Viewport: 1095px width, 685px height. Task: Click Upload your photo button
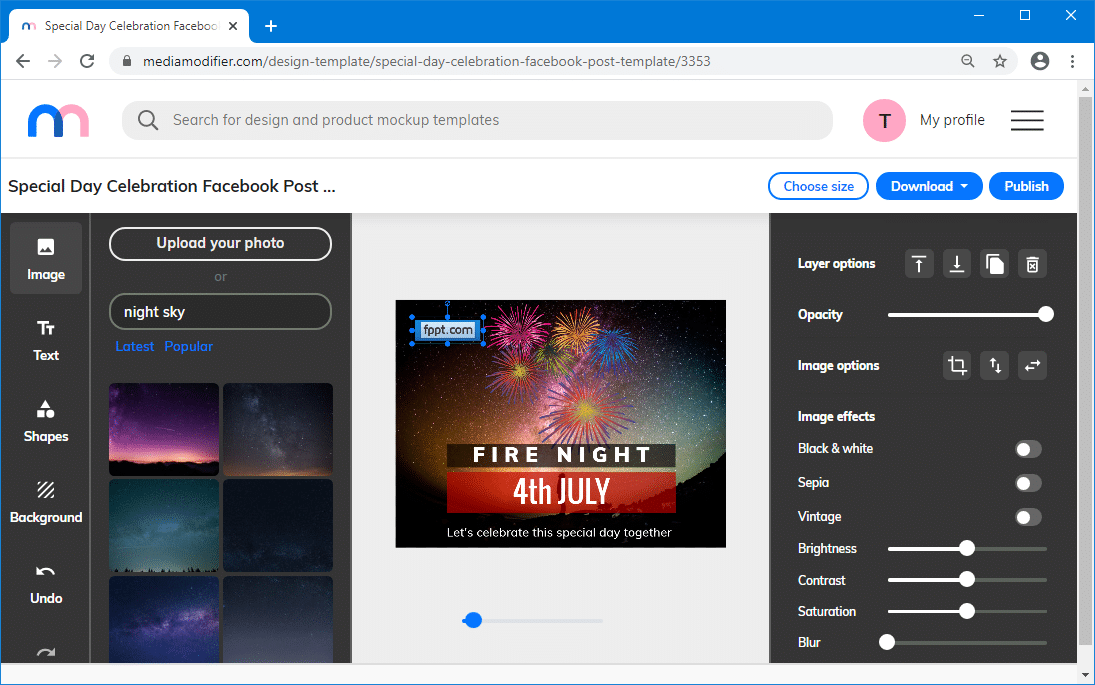[220, 243]
